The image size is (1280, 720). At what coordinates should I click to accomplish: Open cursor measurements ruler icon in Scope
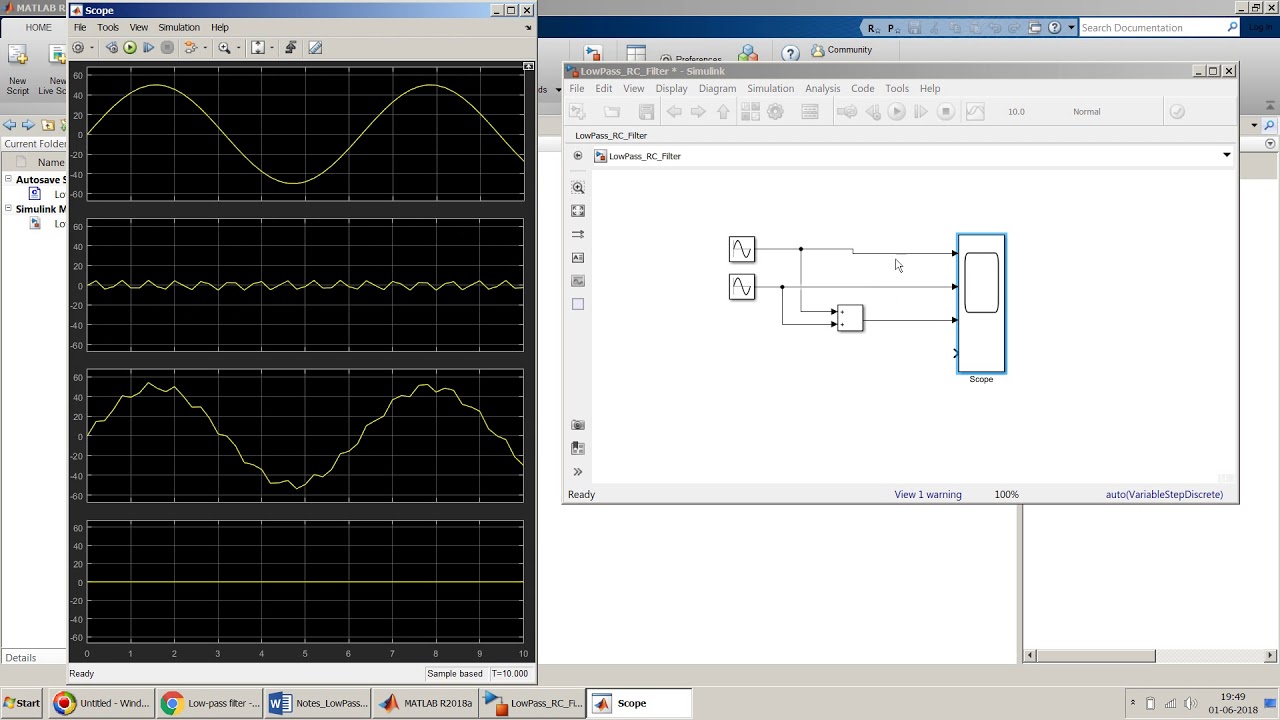pyautogui.click(x=315, y=47)
